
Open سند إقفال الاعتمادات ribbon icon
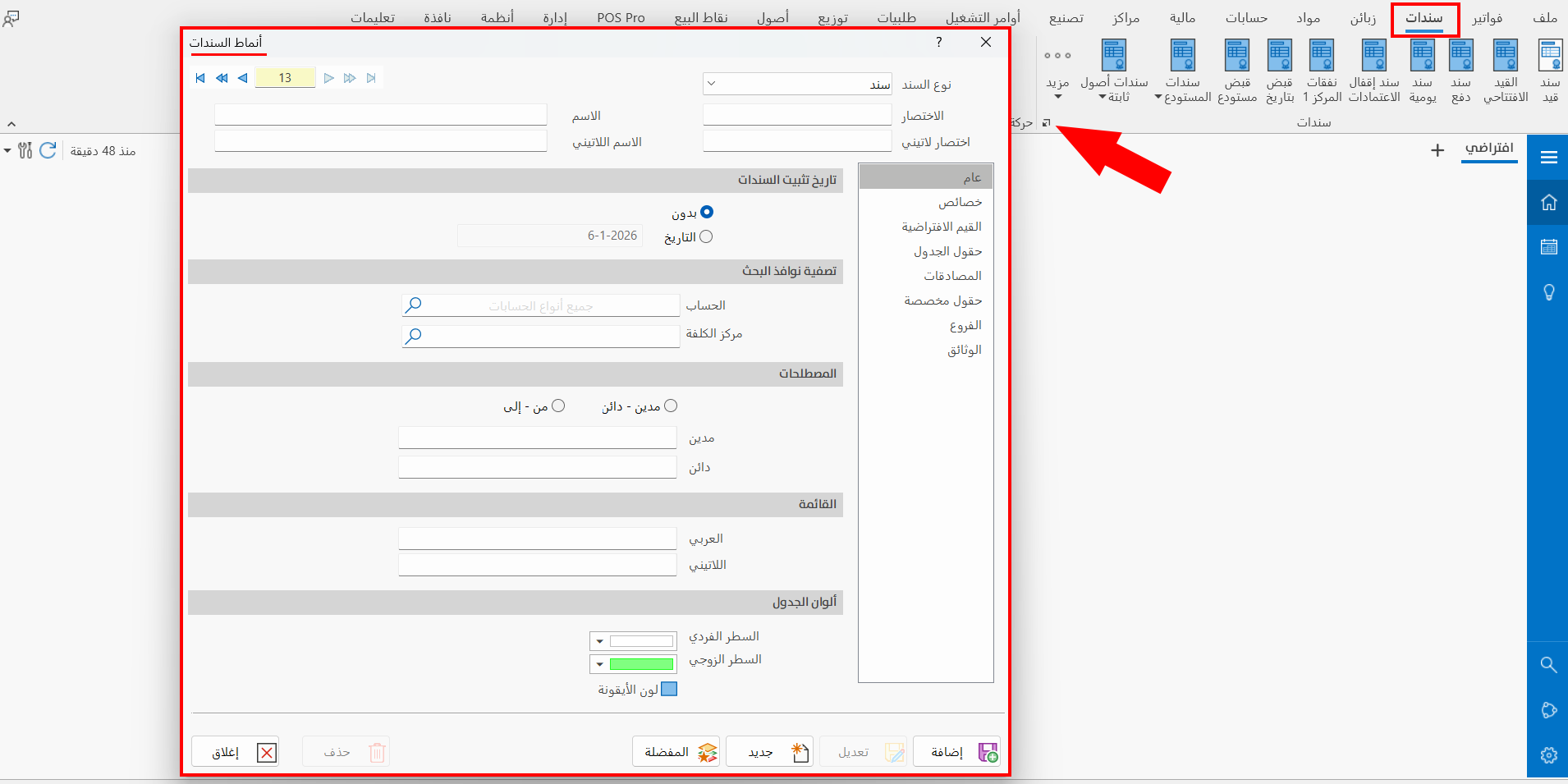(x=1374, y=71)
